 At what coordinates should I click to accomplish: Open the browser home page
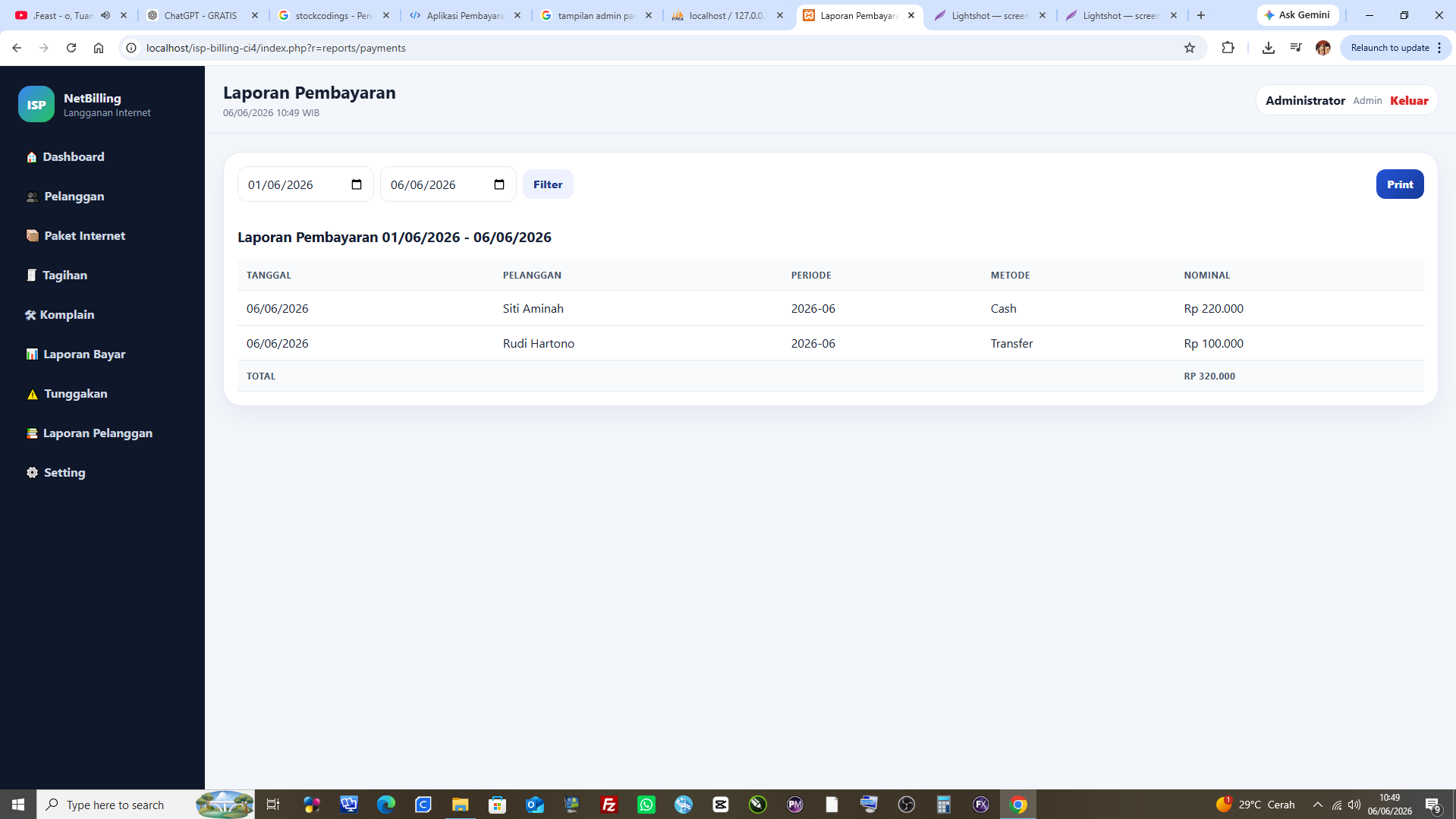[99, 48]
